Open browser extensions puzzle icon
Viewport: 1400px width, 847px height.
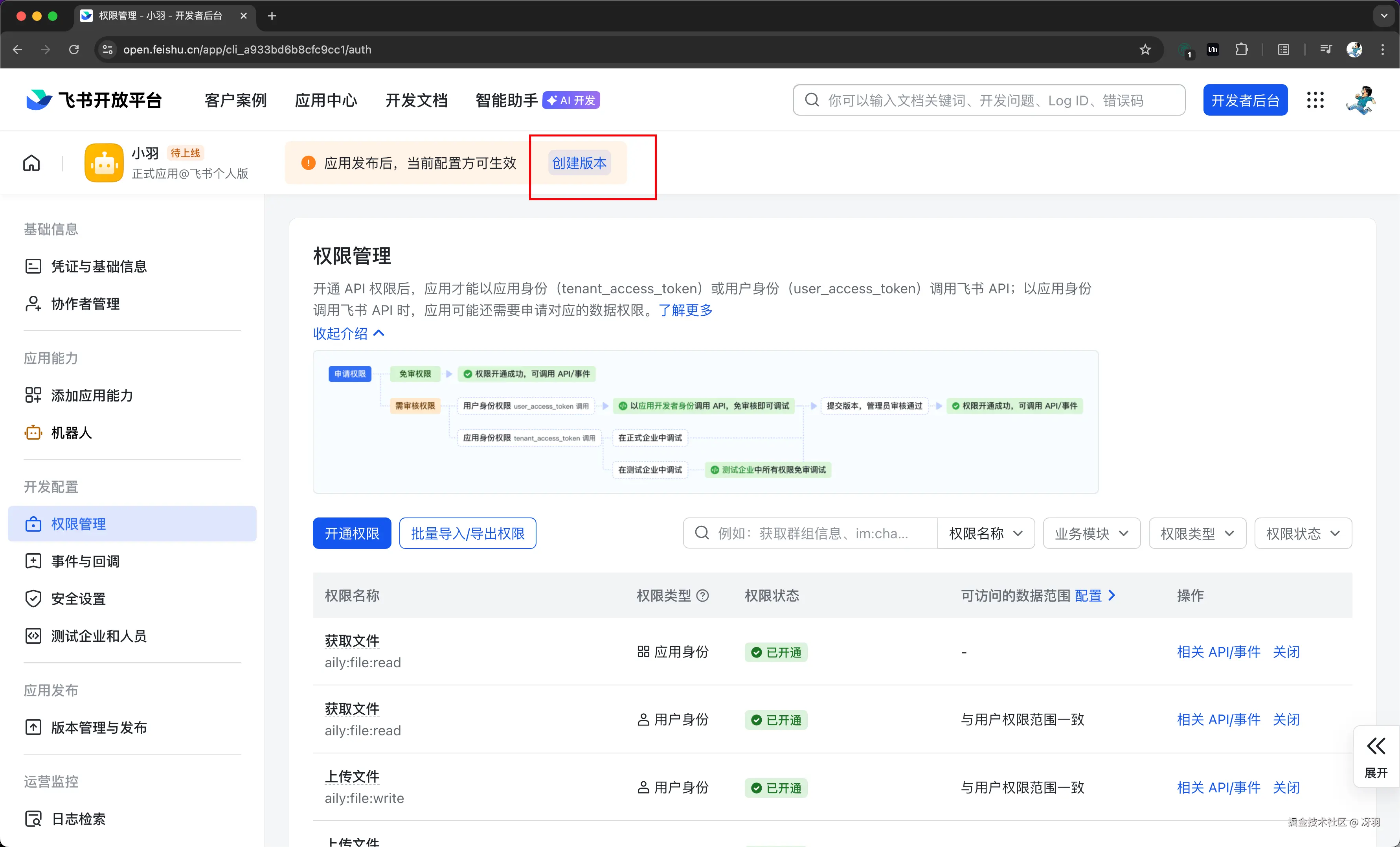coord(1242,50)
